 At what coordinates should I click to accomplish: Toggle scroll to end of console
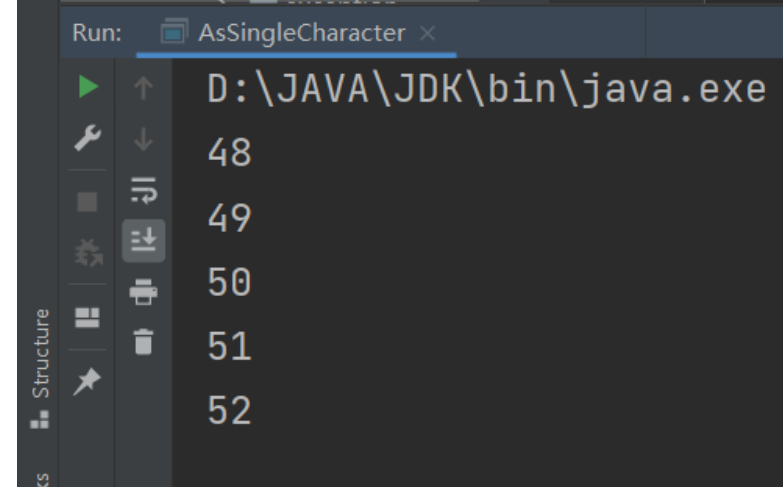pos(144,241)
